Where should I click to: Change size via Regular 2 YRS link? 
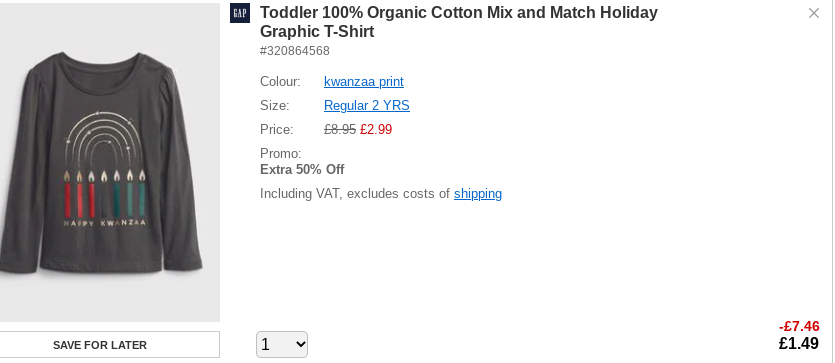[367, 105]
